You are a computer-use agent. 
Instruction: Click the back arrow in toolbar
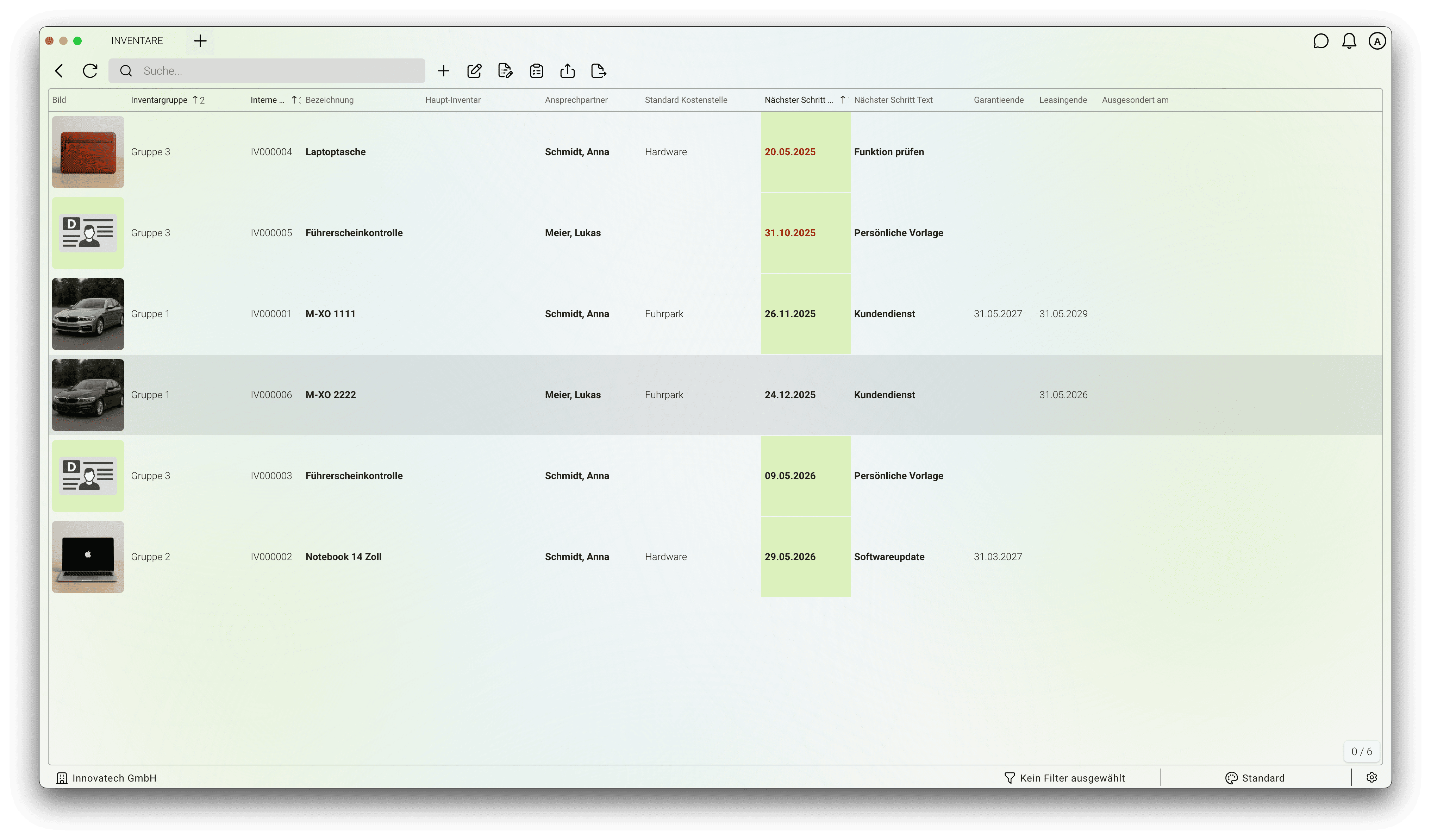pyautogui.click(x=59, y=71)
